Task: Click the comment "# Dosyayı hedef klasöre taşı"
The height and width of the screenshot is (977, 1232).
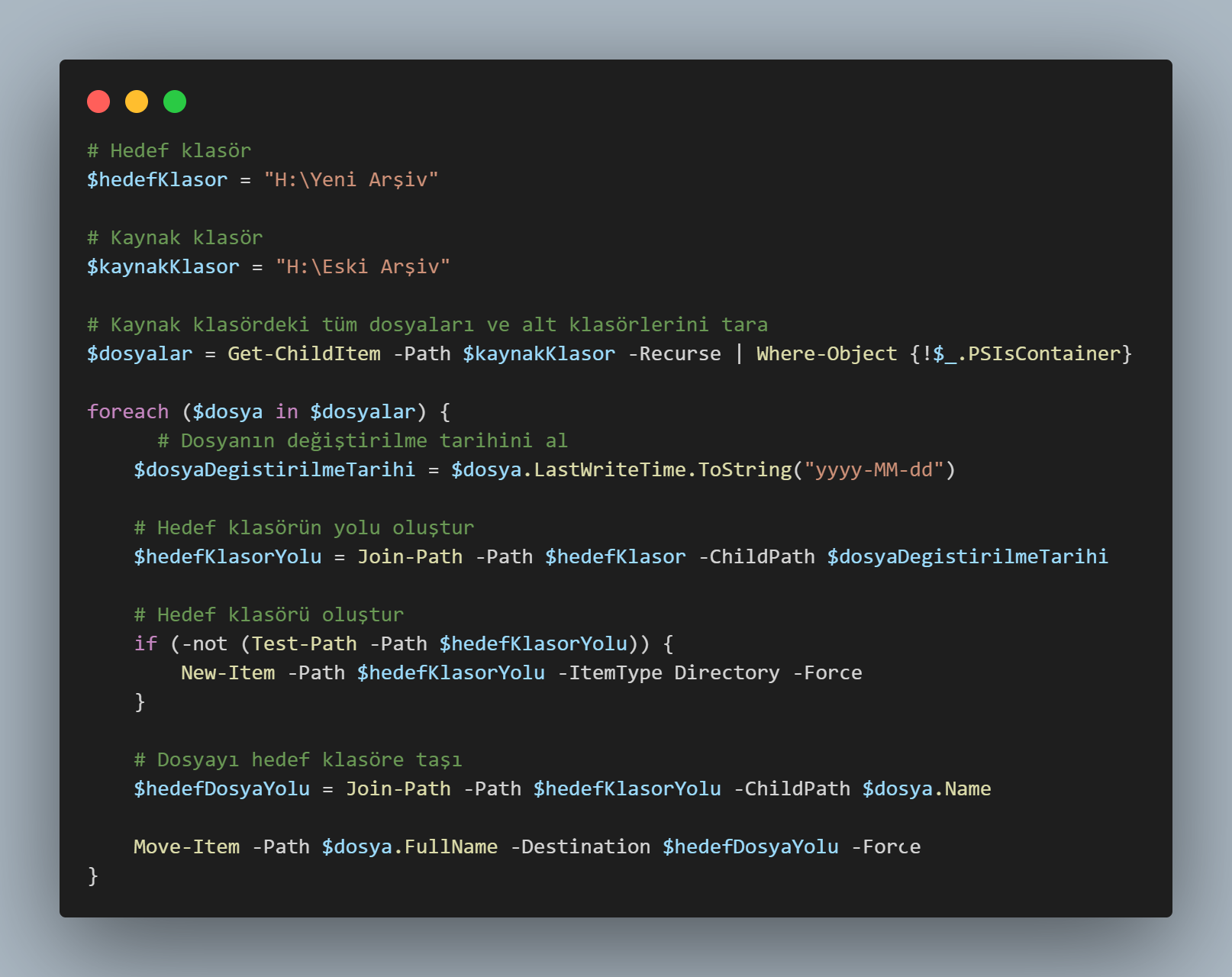Action: coord(298,759)
